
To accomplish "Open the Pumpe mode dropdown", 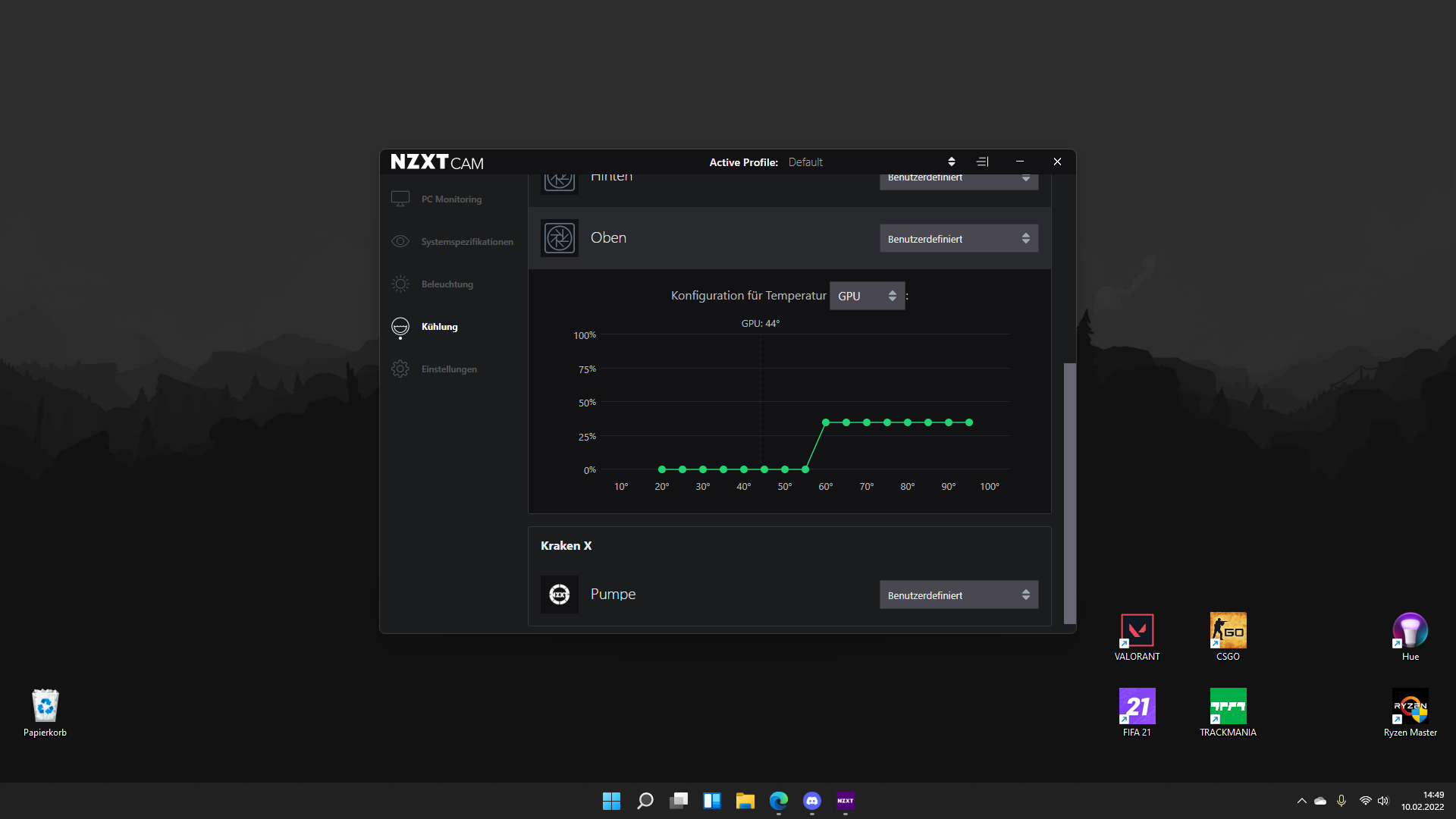I will coord(959,595).
